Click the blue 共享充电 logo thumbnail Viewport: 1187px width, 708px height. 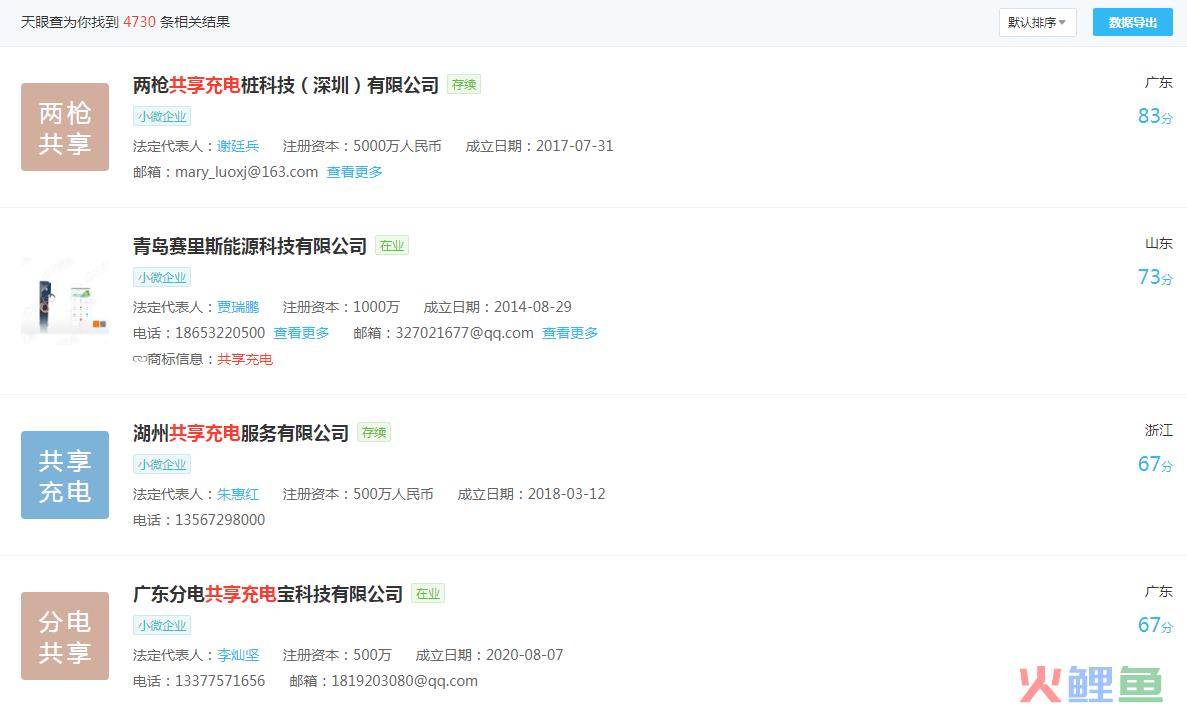[x=65, y=475]
